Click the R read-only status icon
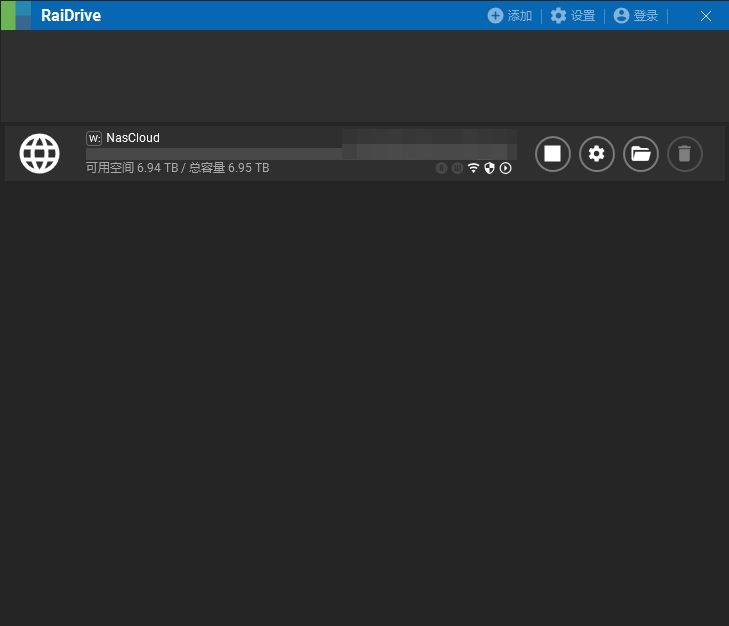729x626 pixels. [441, 168]
